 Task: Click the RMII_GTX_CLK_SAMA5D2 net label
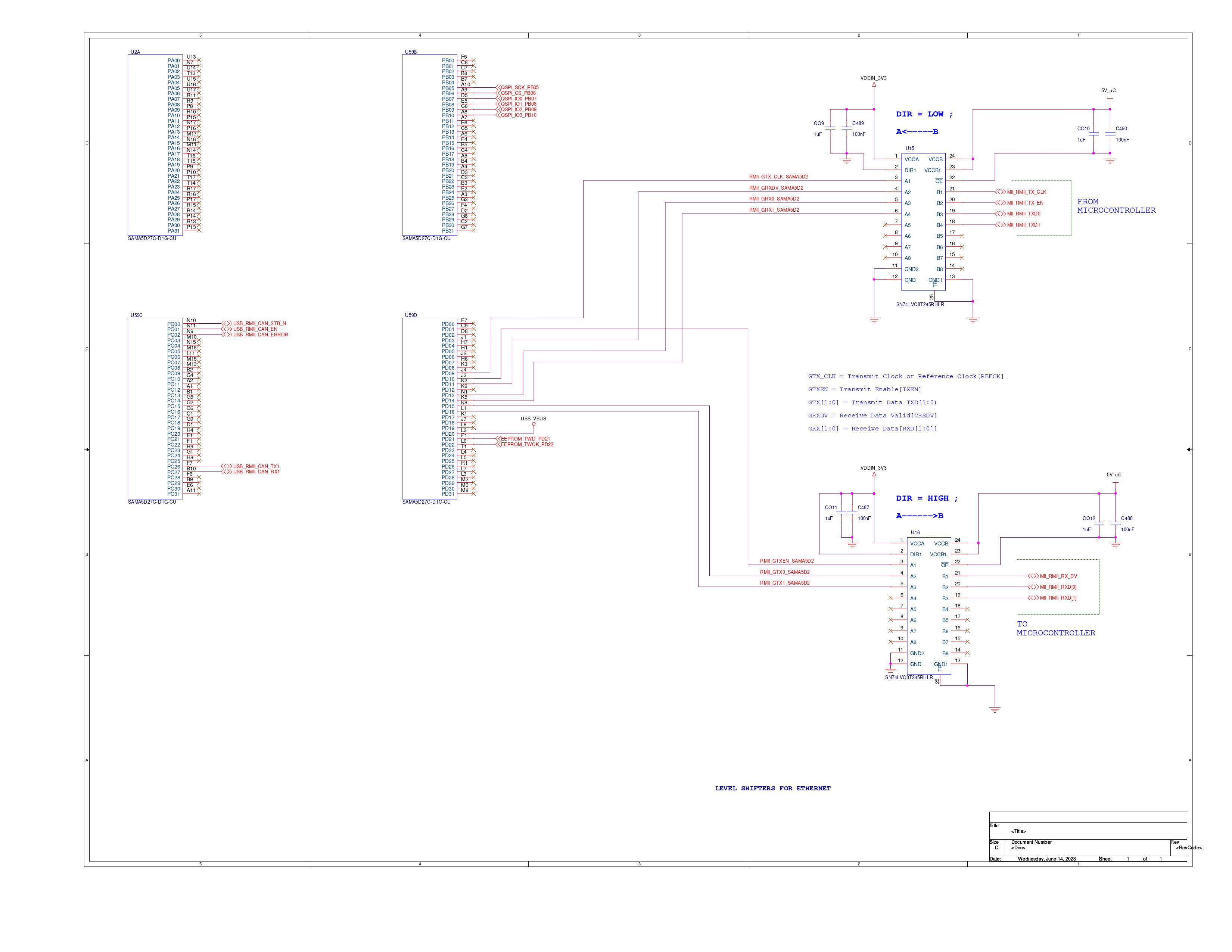[x=778, y=177]
